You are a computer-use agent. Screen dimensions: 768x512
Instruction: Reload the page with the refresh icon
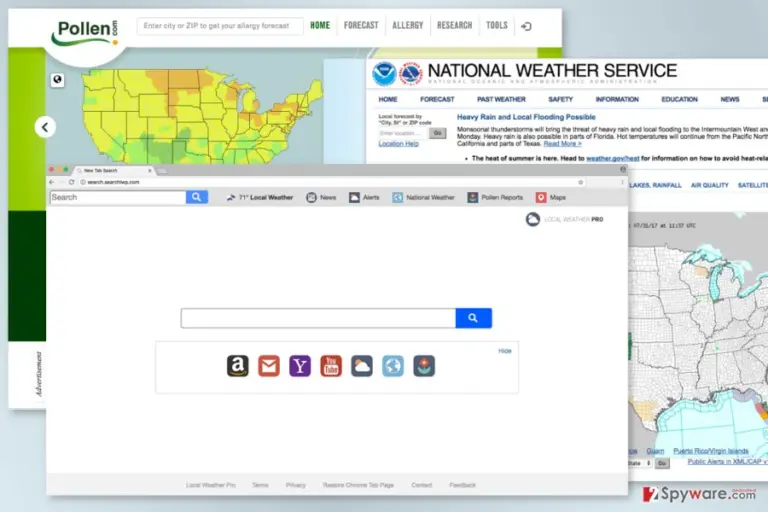[72, 182]
